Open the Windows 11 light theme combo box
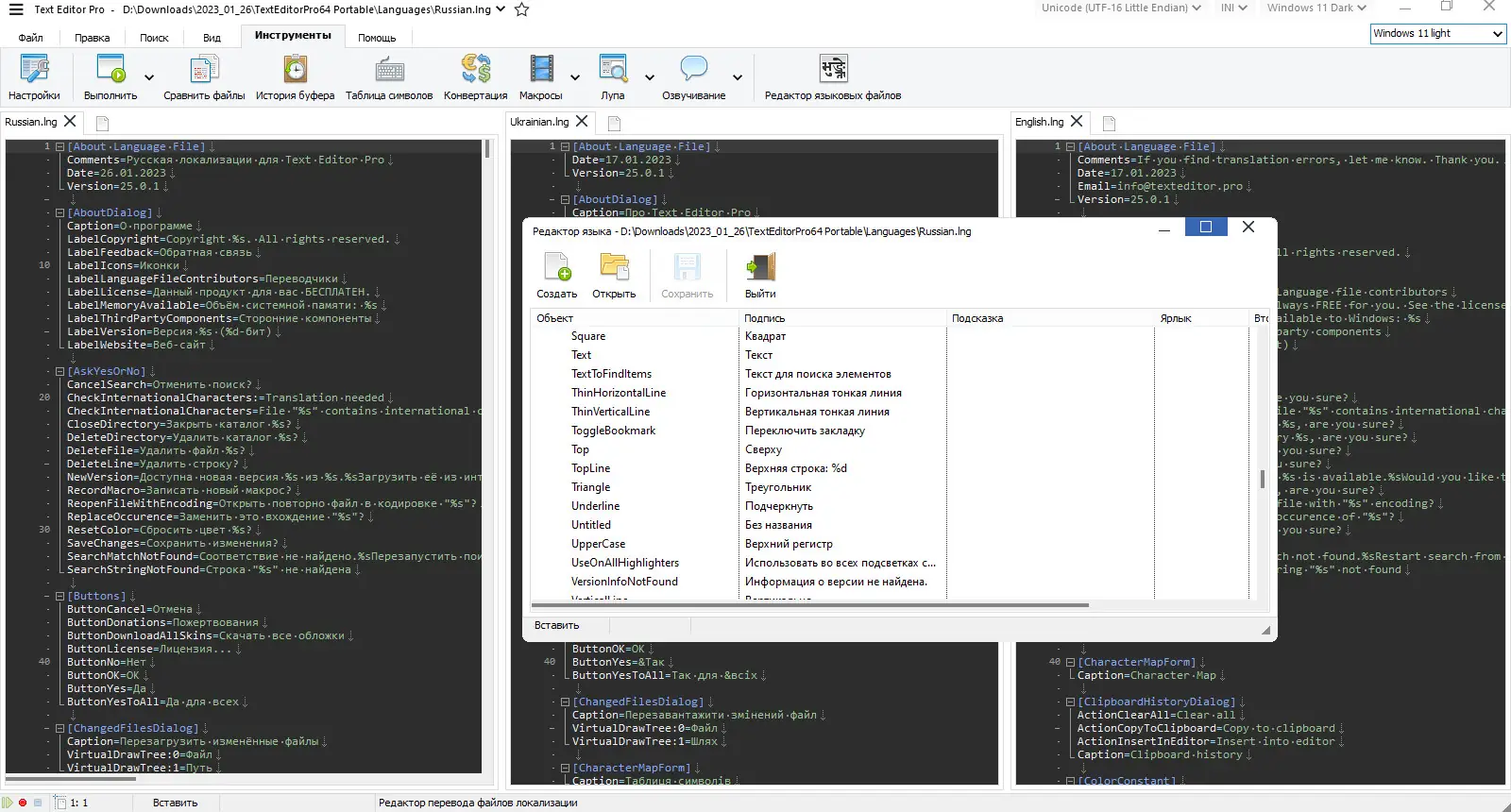This screenshot has width=1511, height=812. [x=1437, y=34]
